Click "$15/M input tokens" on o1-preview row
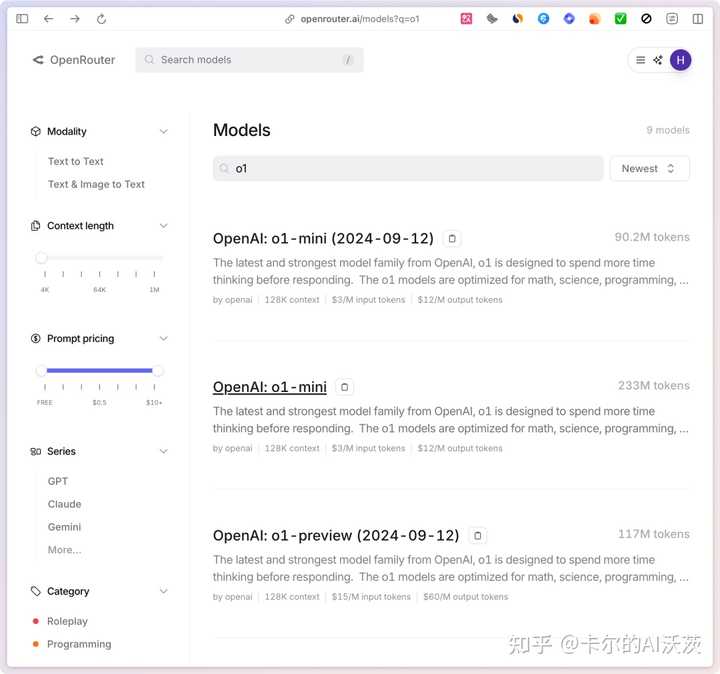 click(371, 597)
